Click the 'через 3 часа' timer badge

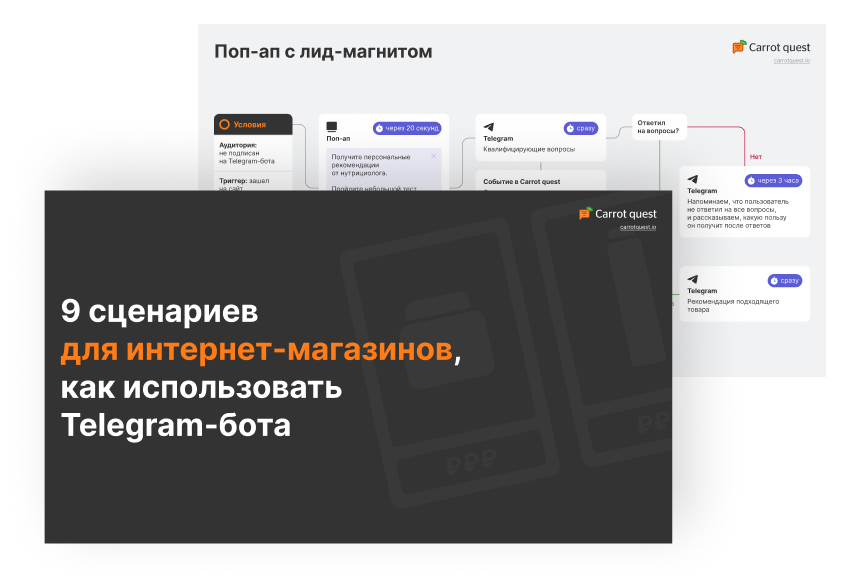click(x=774, y=180)
